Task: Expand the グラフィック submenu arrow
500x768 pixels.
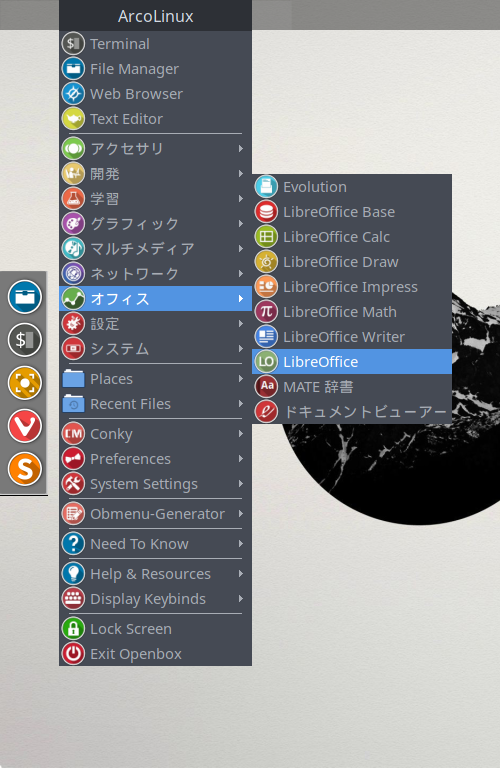Action: coord(240,223)
